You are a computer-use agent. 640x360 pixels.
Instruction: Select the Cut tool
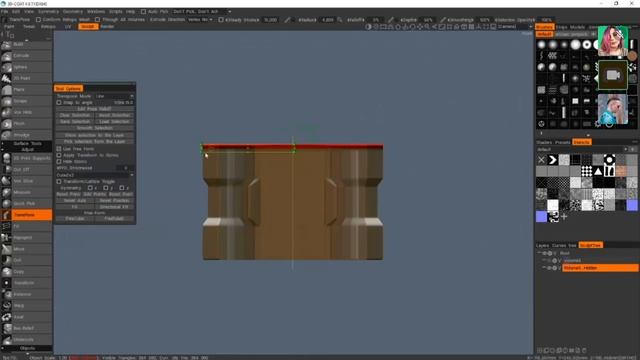26,260
